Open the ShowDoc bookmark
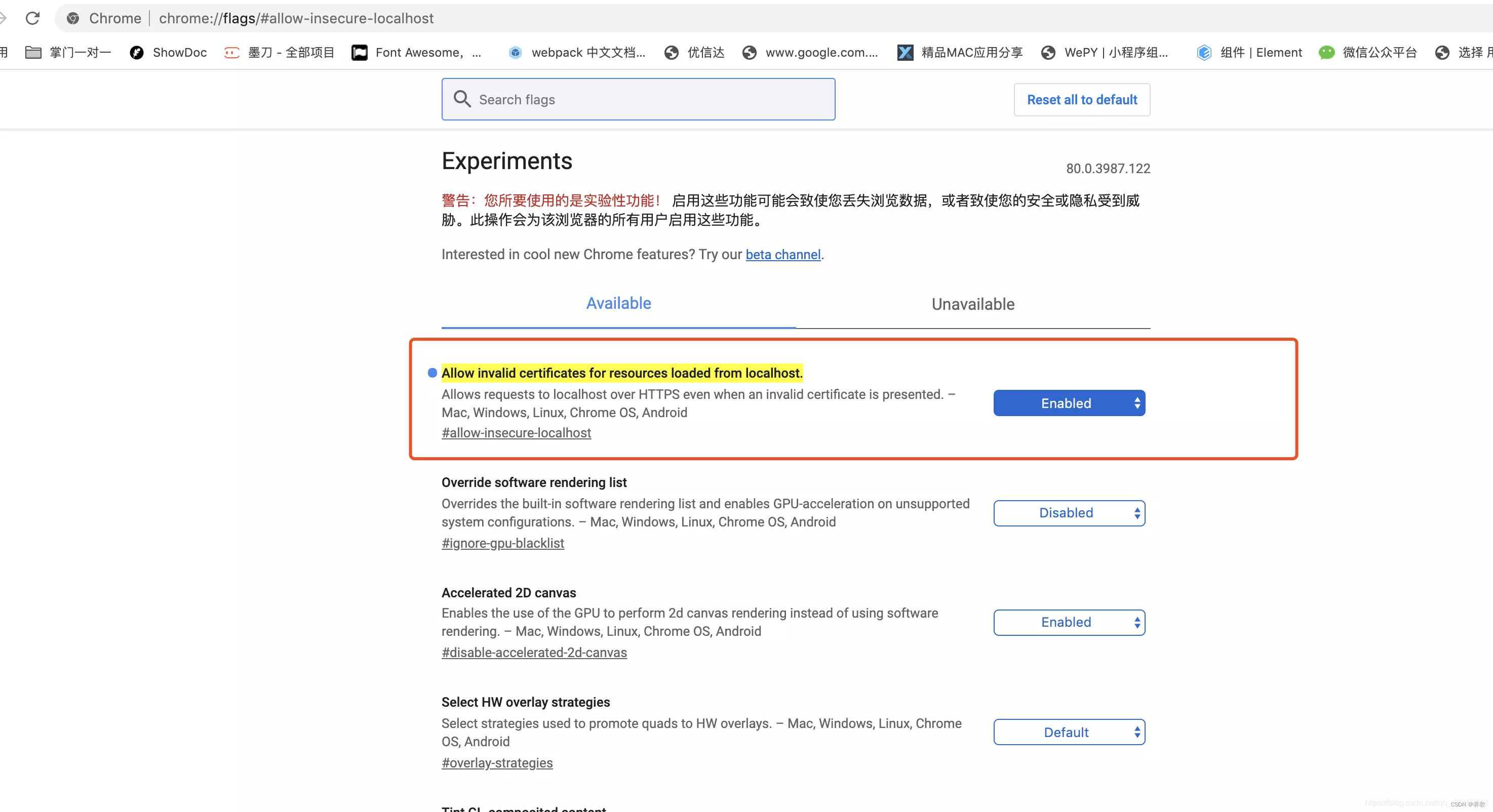Image resolution: width=1493 pixels, height=812 pixels. pyautogui.click(x=168, y=52)
